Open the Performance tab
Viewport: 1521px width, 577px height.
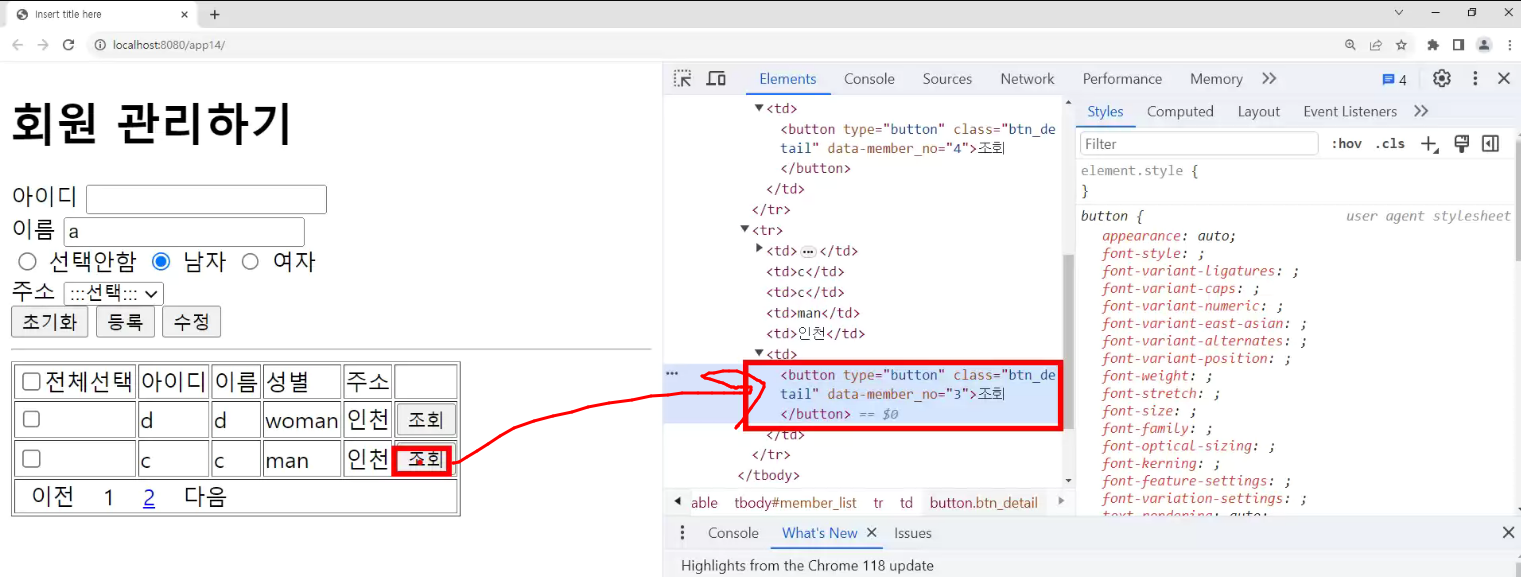tap(1122, 79)
